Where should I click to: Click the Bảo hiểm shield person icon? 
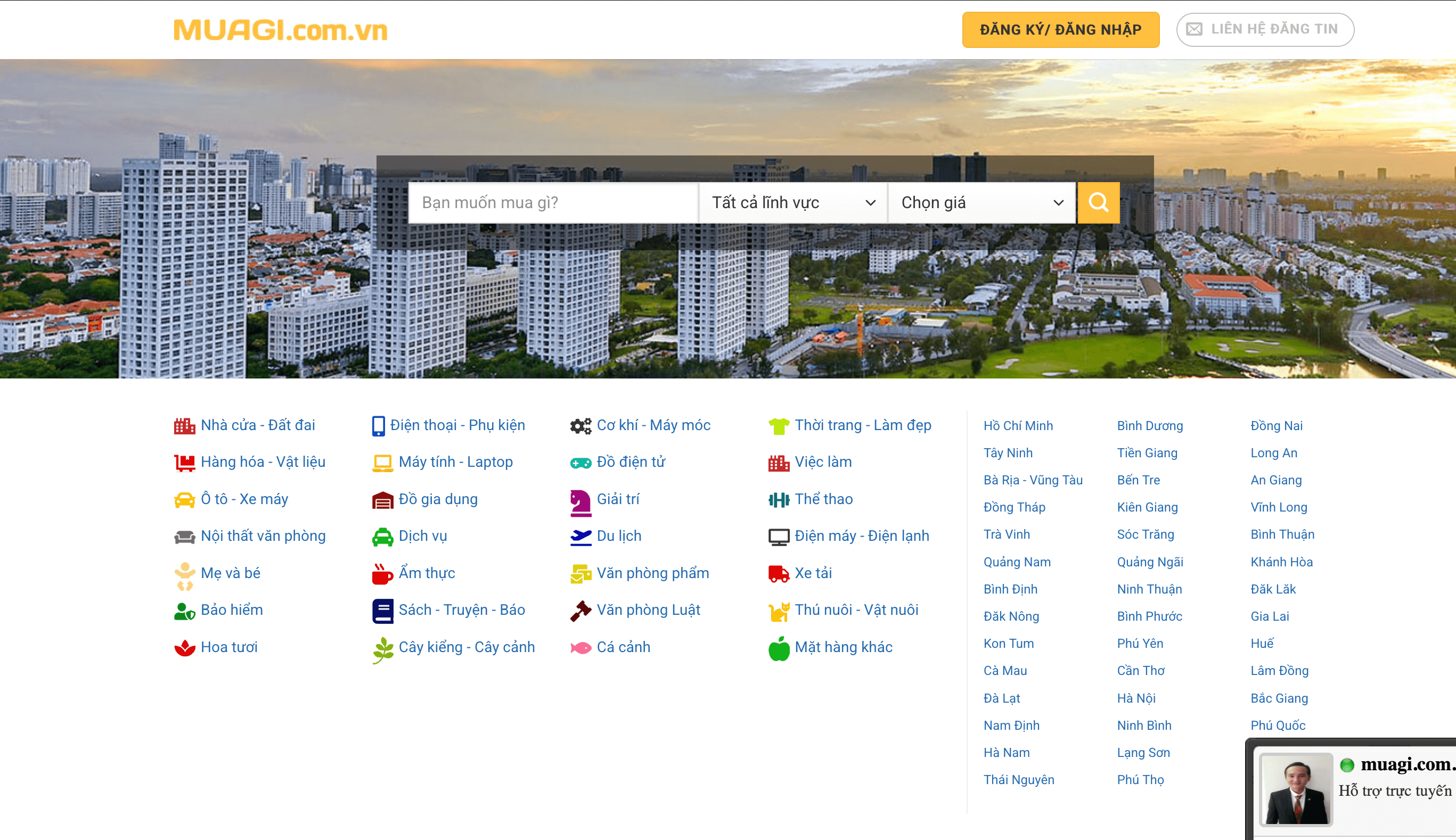(185, 611)
